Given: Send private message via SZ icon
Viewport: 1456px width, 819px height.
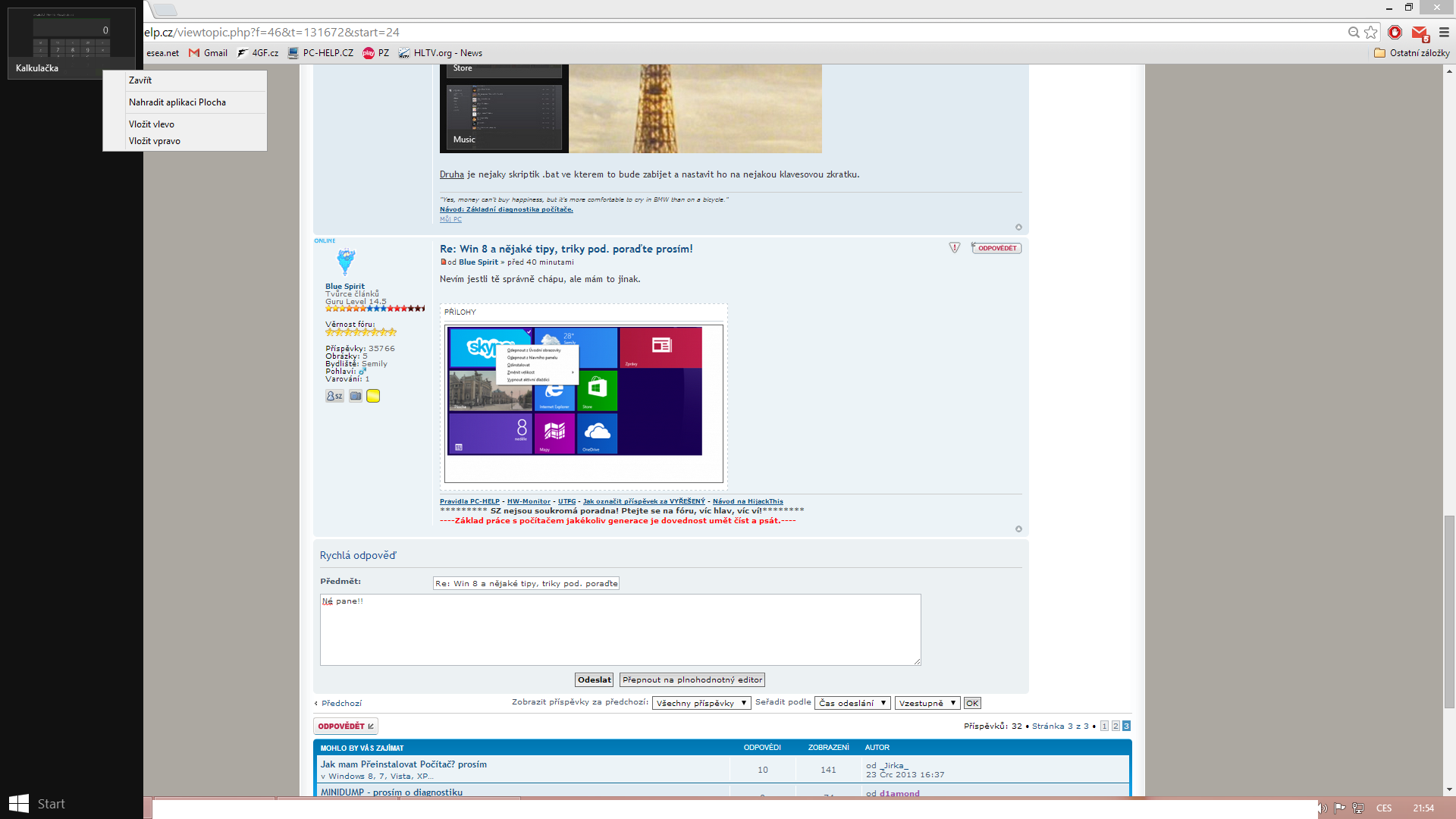Looking at the screenshot, I should [334, 396].
